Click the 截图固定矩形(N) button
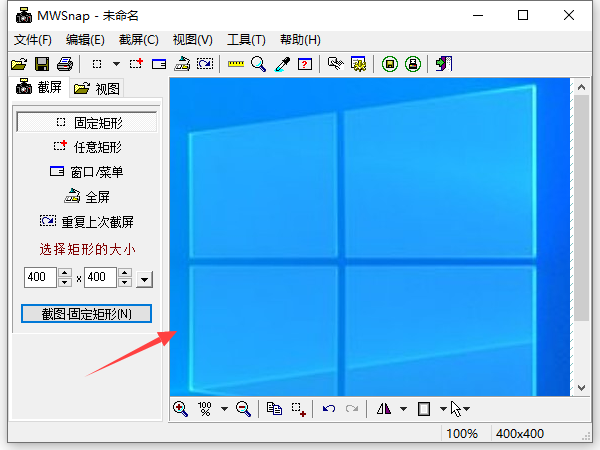 click(x=86, y=314)
